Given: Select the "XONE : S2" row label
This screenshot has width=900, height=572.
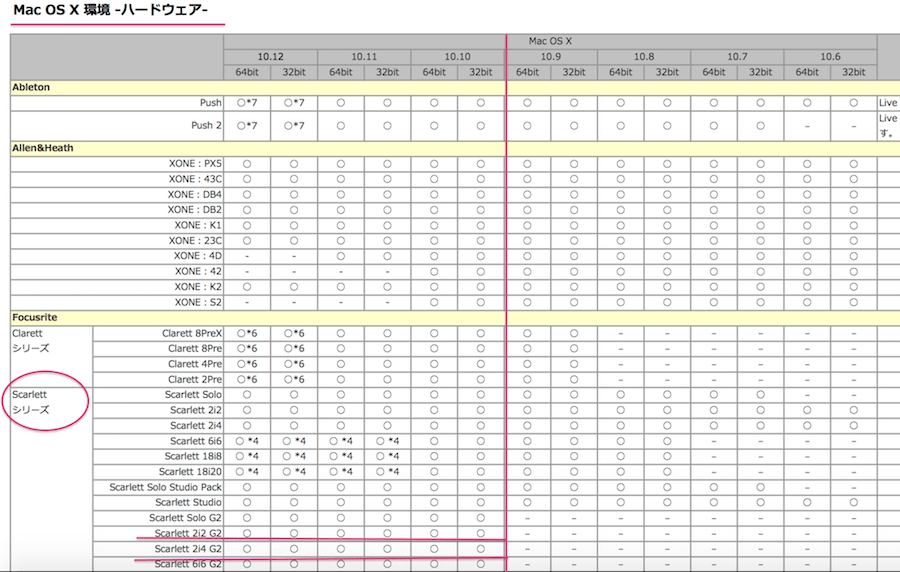Looking at the screenshot, I should point(198,302).
